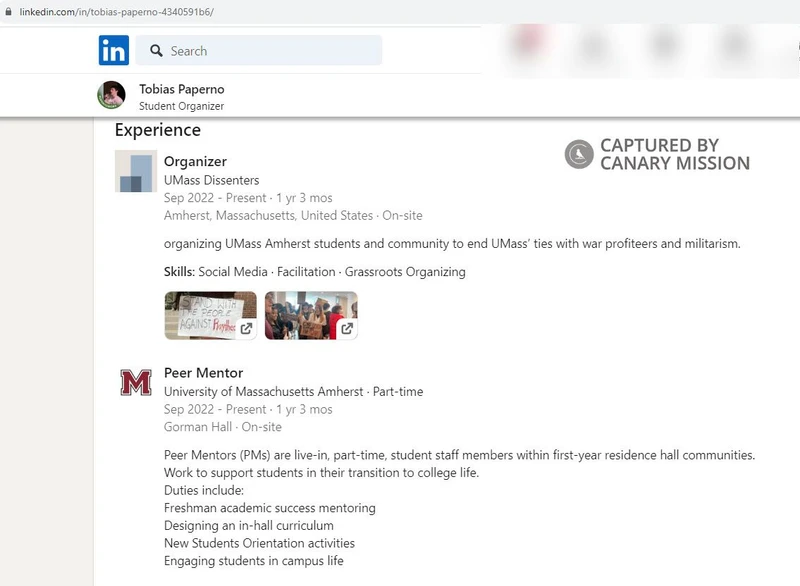Open University of Massachusetts Amherst · Part-time line
Screen dimensions: 800x586
pyautogui.click(x=293, y=392)
